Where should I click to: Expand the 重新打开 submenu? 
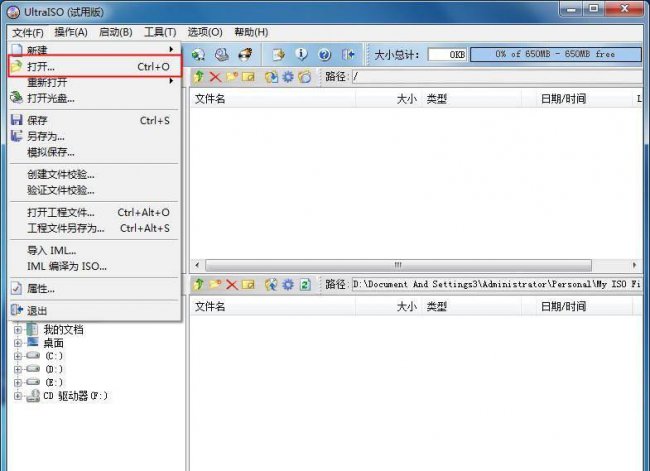pyautogui.click(x=95, y=82)
